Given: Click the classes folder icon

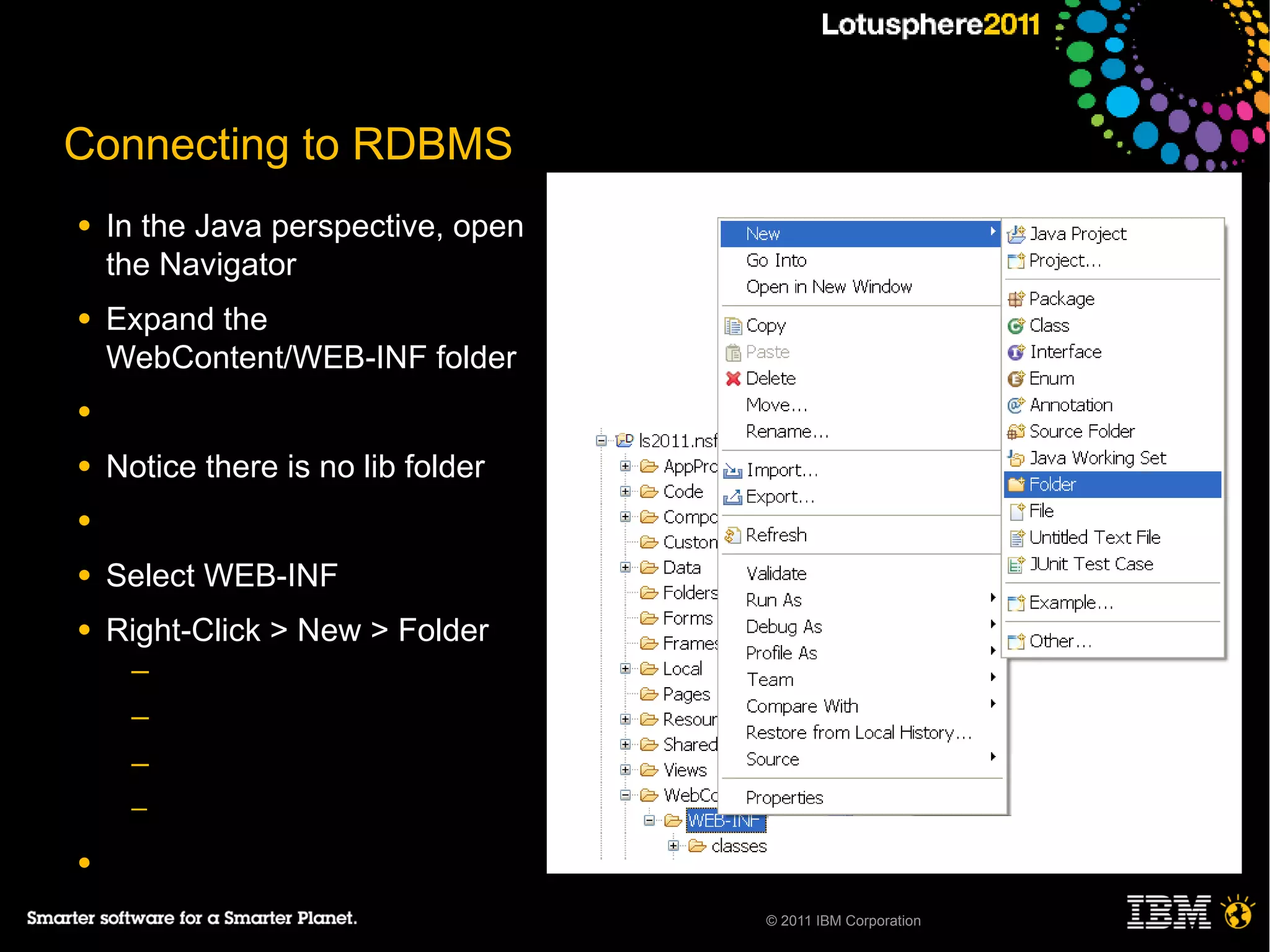Looking at the screenshot, I should point(697,846).
